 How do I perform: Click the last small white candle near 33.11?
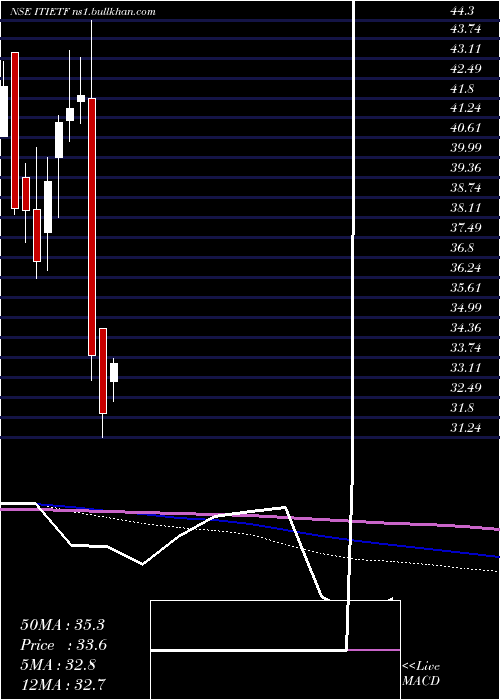[114, 372]
